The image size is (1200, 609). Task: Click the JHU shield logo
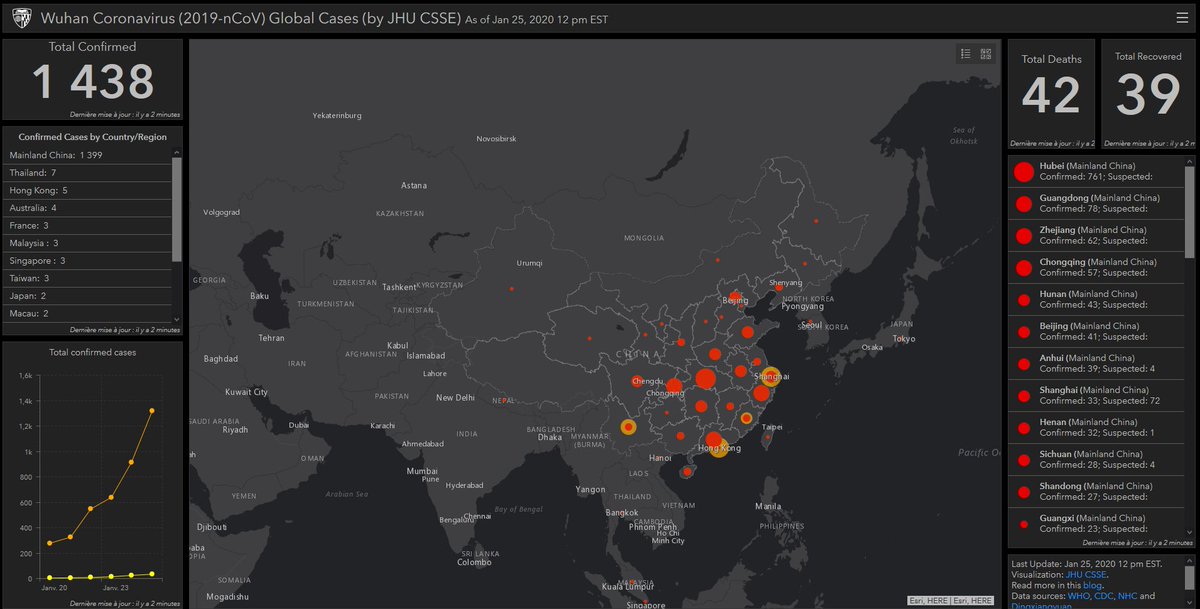tap(21, 19)
